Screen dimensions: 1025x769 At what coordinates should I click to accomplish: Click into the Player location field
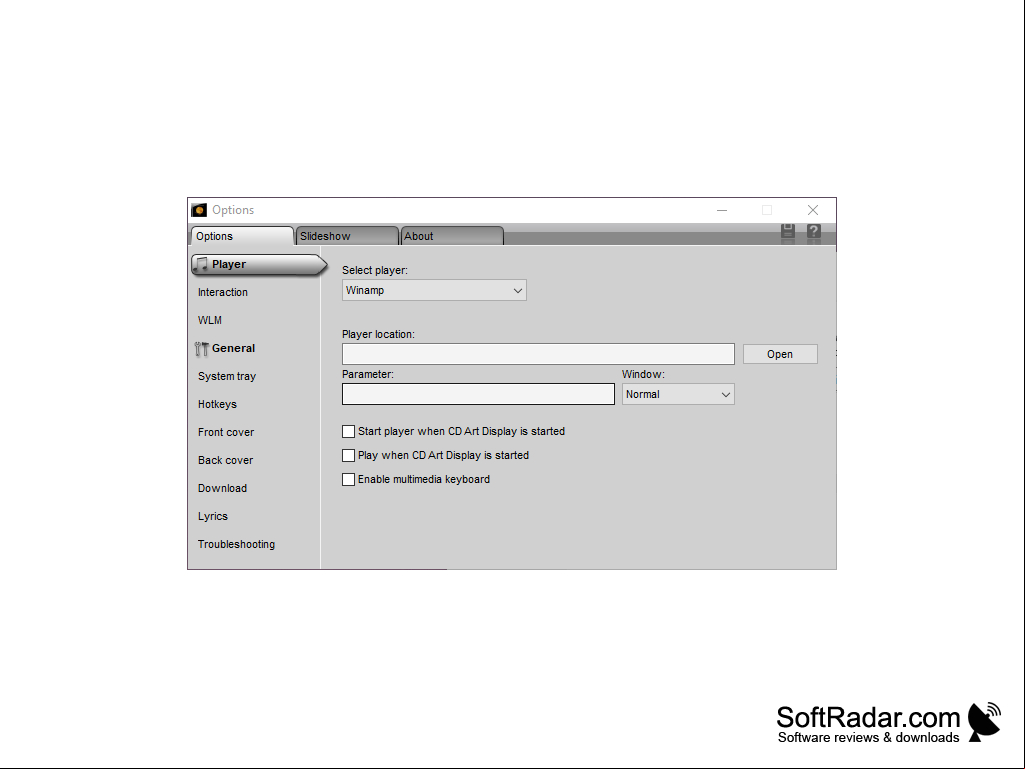(x=538, y=354)
